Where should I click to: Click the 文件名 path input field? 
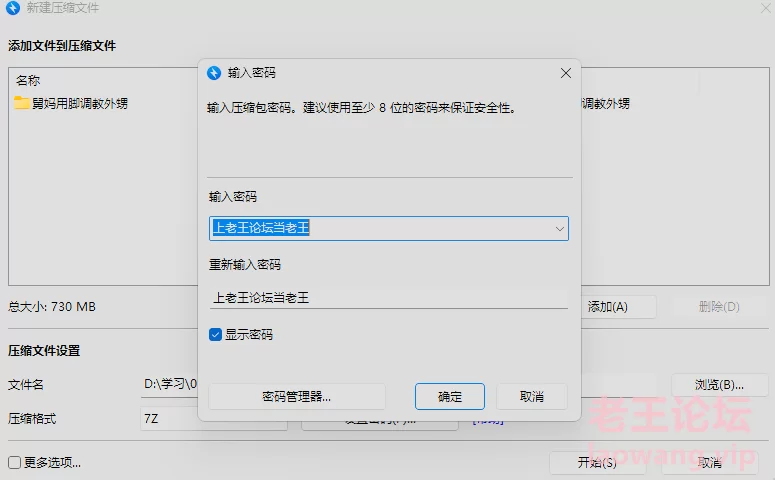[170, 385]
